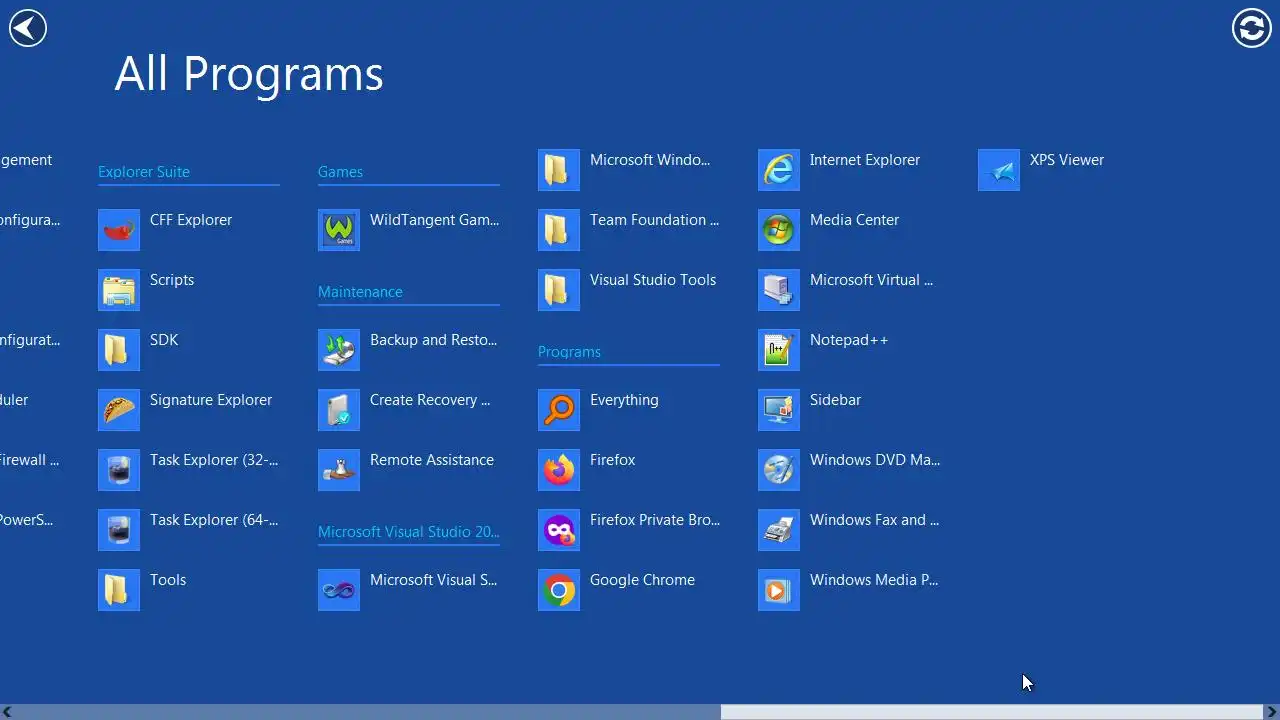Refresh the All Programs list
This screenshot has width=1280, height=720.
[x=1252, y=27]
